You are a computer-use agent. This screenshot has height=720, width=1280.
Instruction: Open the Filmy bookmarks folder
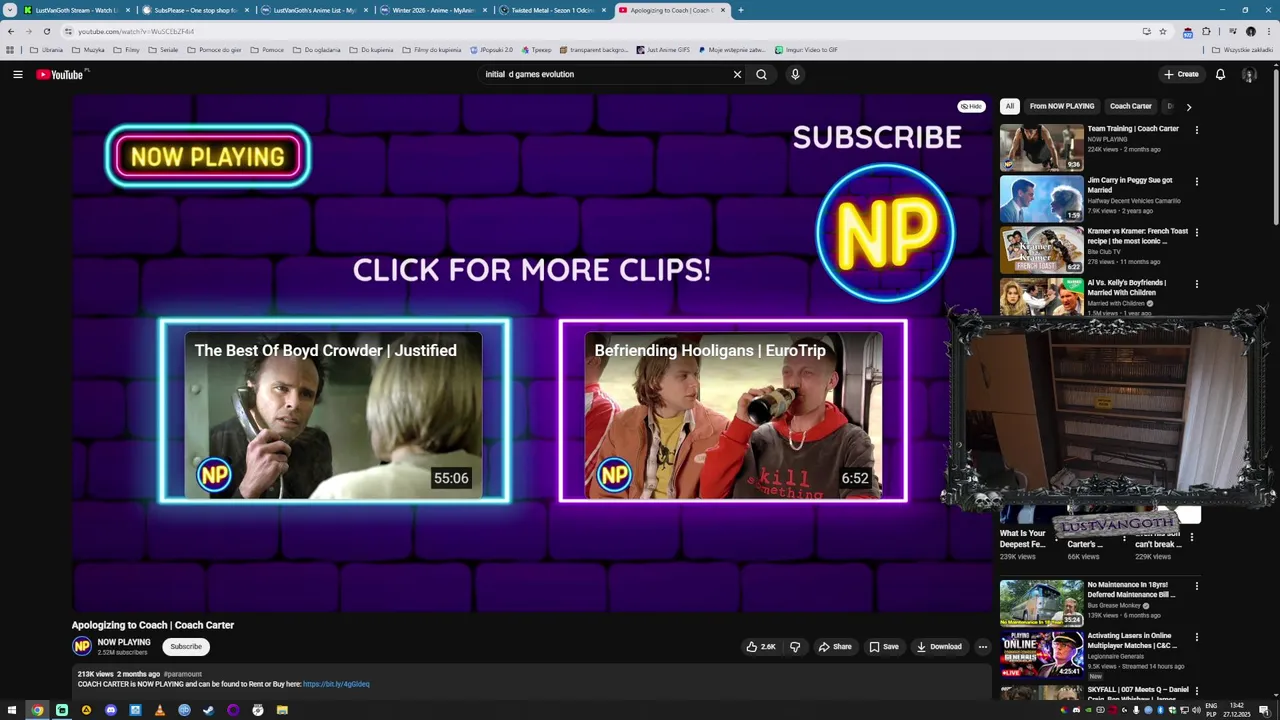[127, 49]
